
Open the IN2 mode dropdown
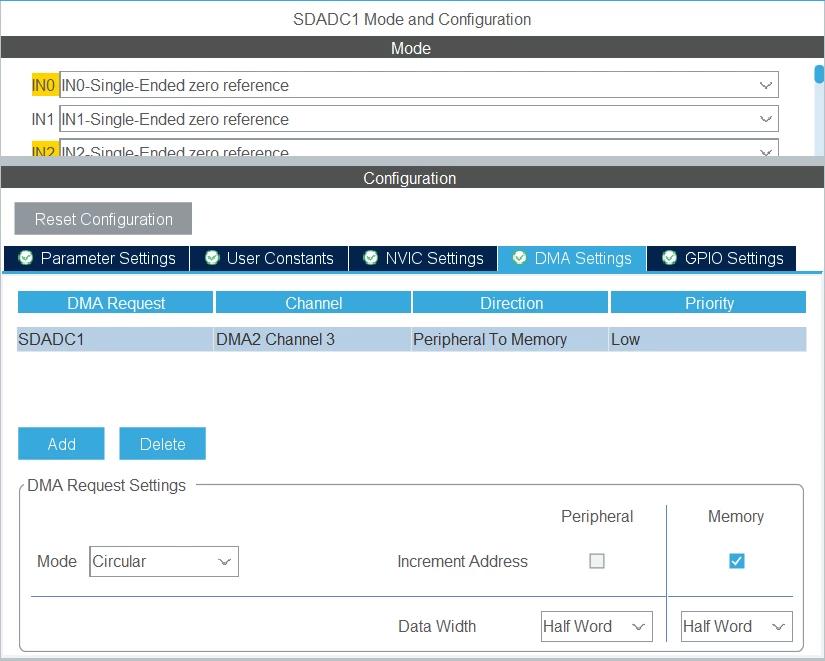click(x=419, y=148)
